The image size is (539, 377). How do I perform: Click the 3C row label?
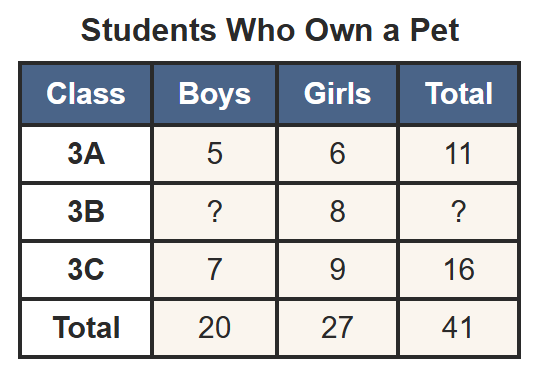point(86,270)
